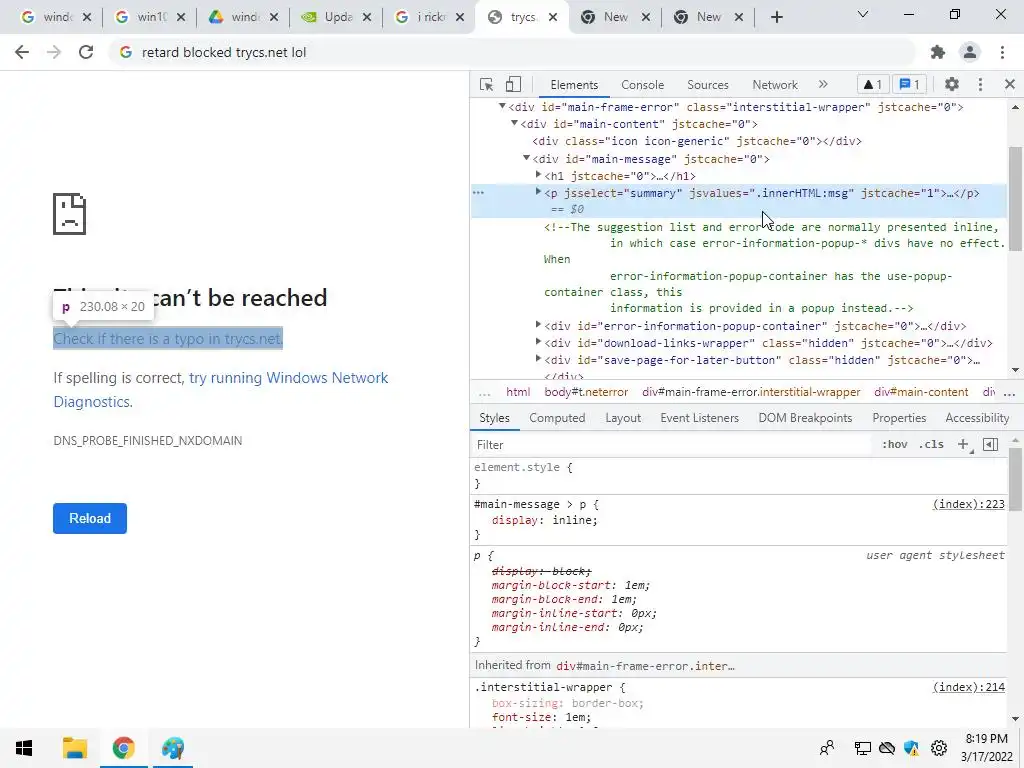Open the People tray icon
This screenshot has width=1024, height=768.
click(x=827, y=748)
